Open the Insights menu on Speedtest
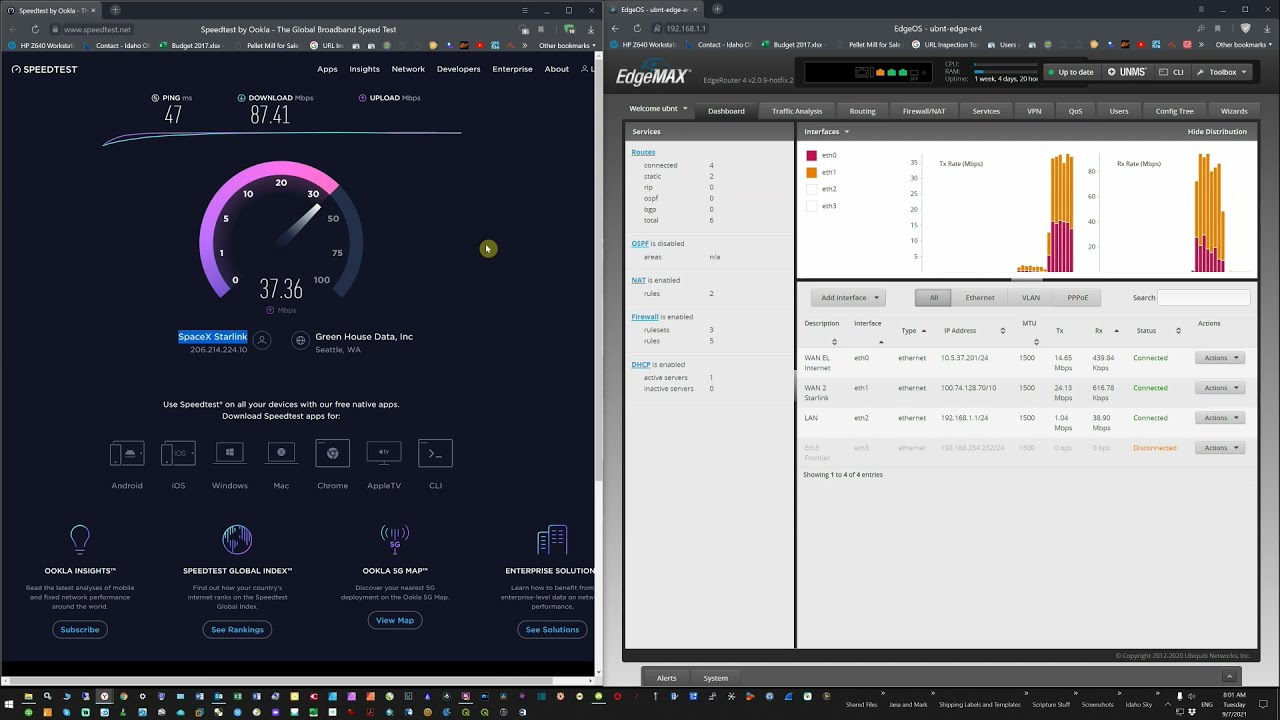 tap(364, 69)
